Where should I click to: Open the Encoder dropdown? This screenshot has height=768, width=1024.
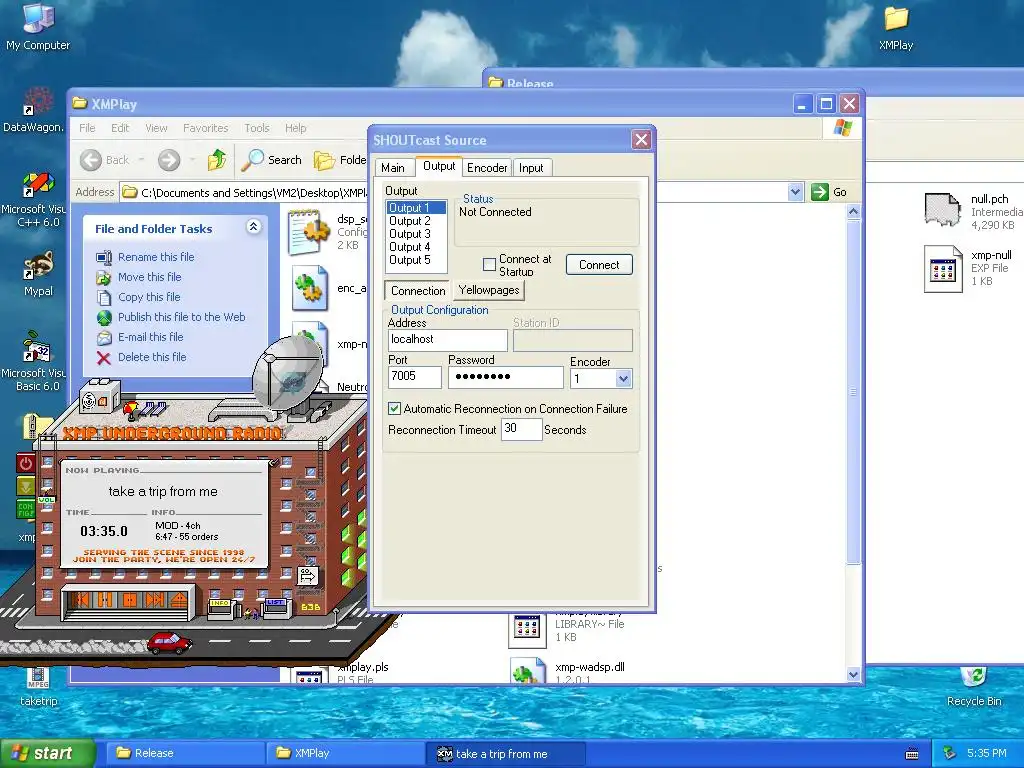[x=623, y=379]
